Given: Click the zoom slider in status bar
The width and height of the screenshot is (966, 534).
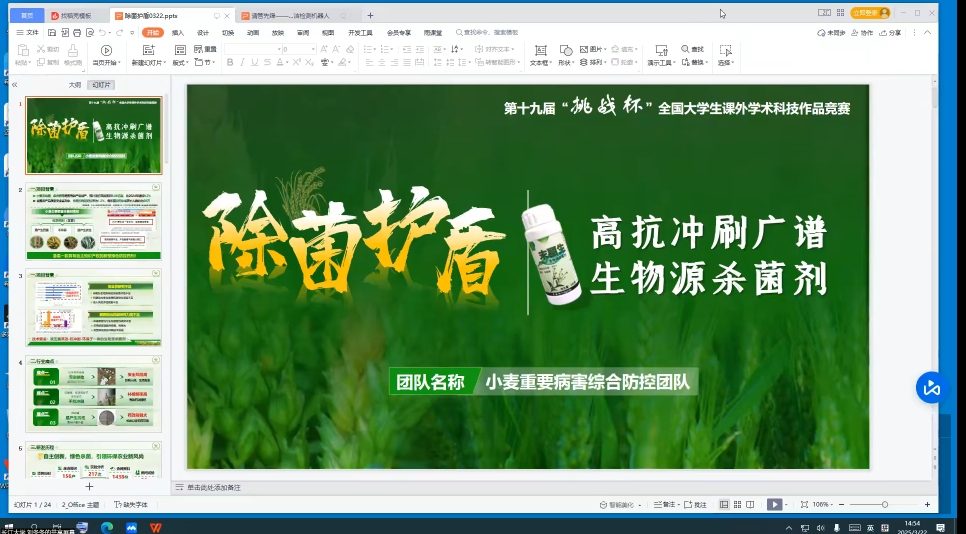Looking at the screenshot, I should [x=884, y=505].
